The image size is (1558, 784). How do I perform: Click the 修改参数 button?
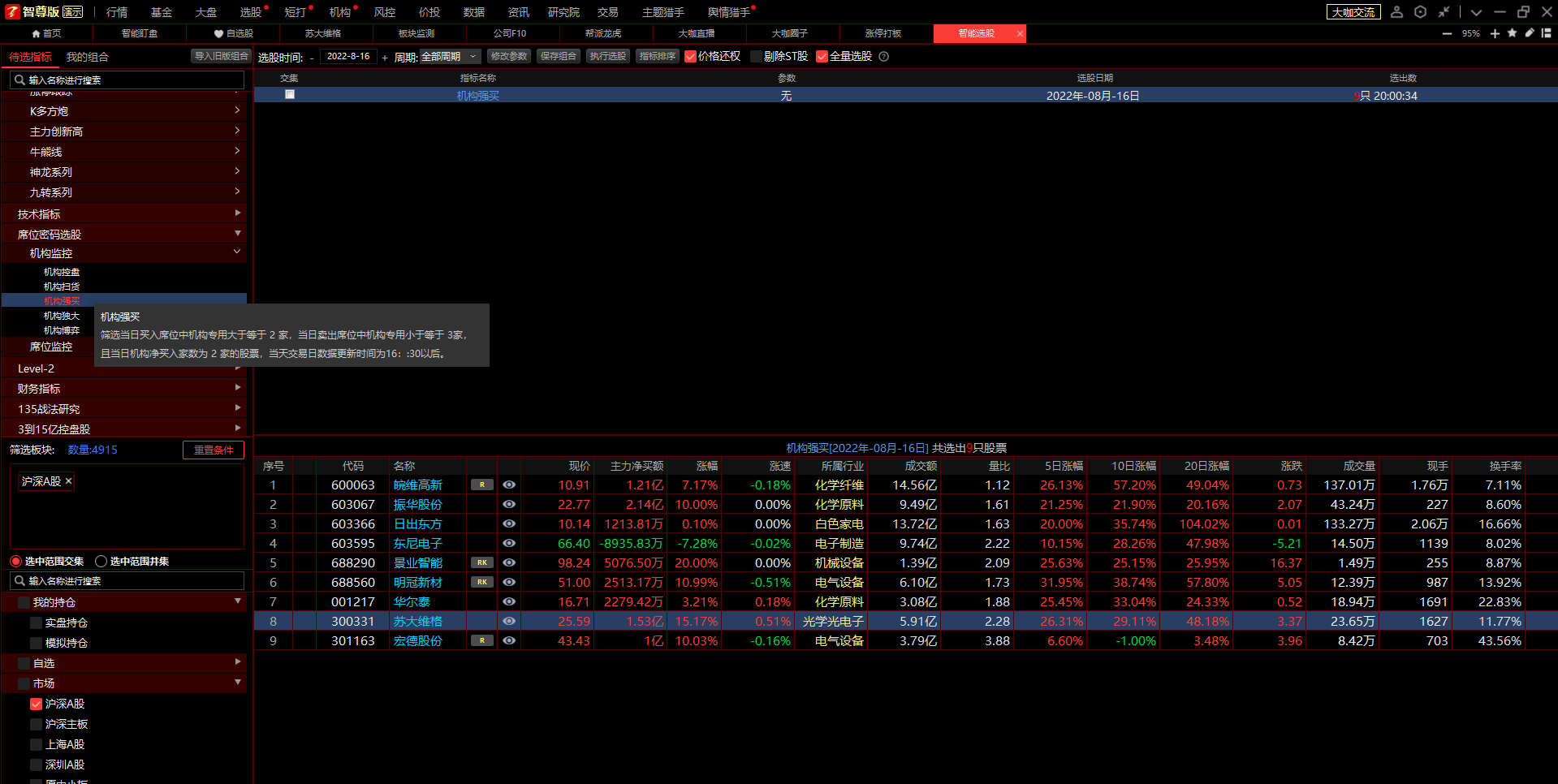[x=509, y=56]
